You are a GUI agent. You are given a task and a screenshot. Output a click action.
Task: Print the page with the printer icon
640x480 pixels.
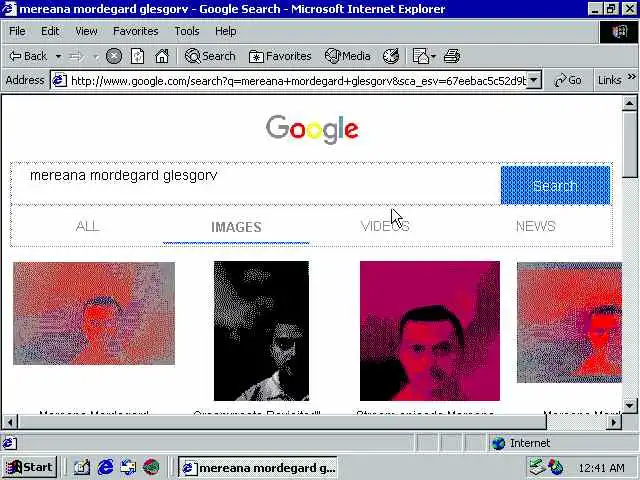(x=452, y=56)
